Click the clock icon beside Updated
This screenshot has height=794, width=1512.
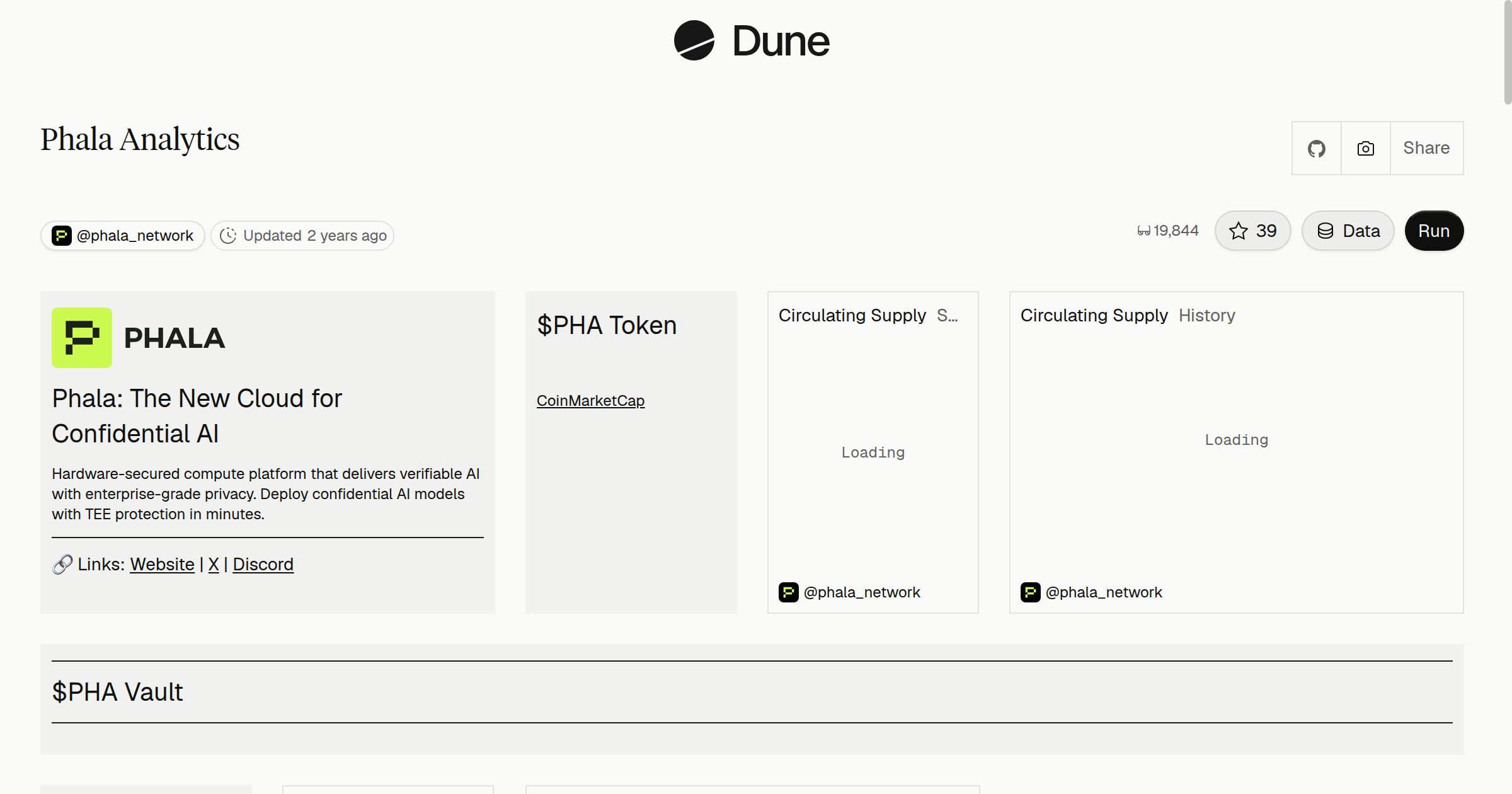coord(228,236)
